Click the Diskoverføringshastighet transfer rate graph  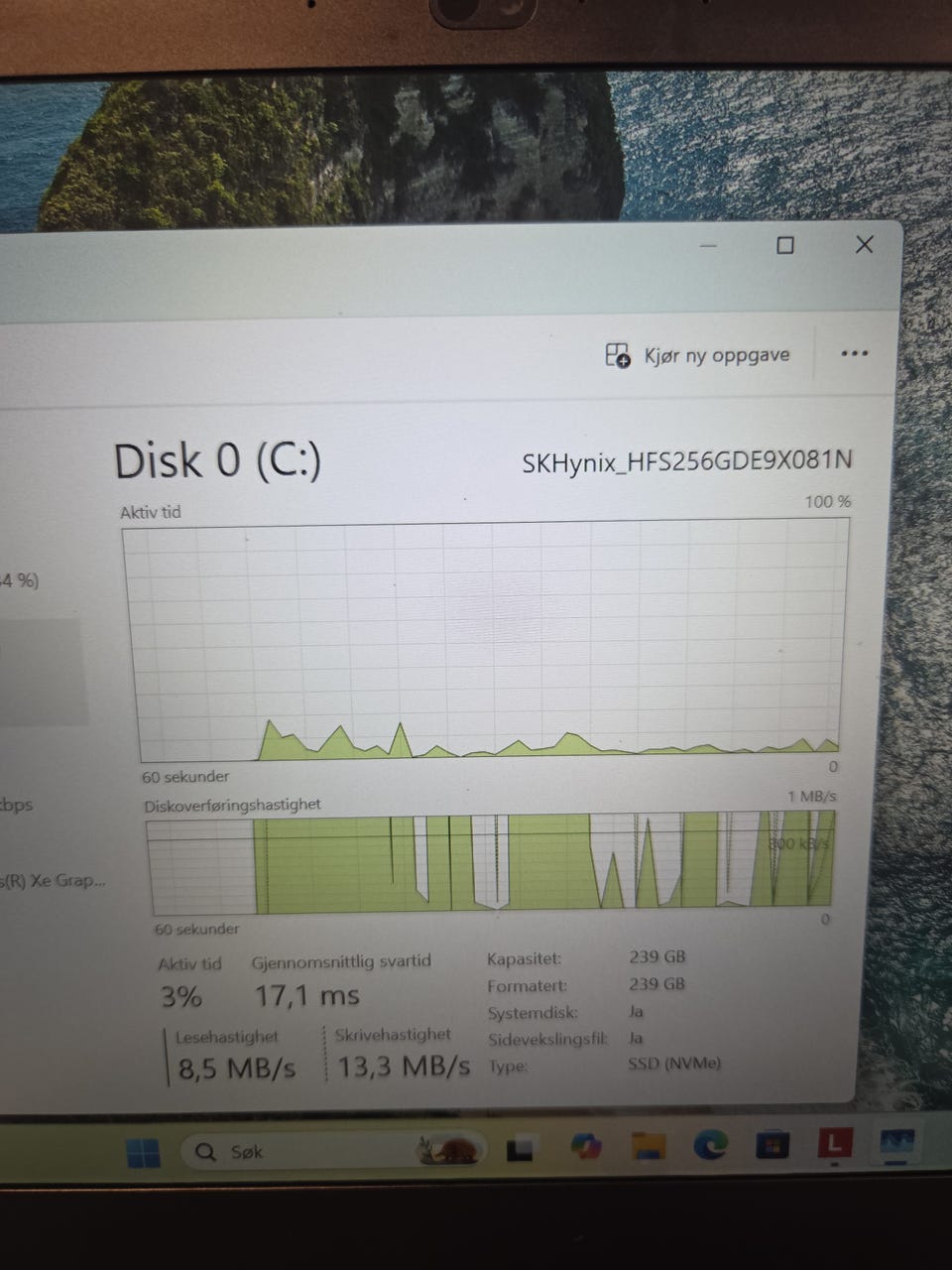[x=491, y=862]
